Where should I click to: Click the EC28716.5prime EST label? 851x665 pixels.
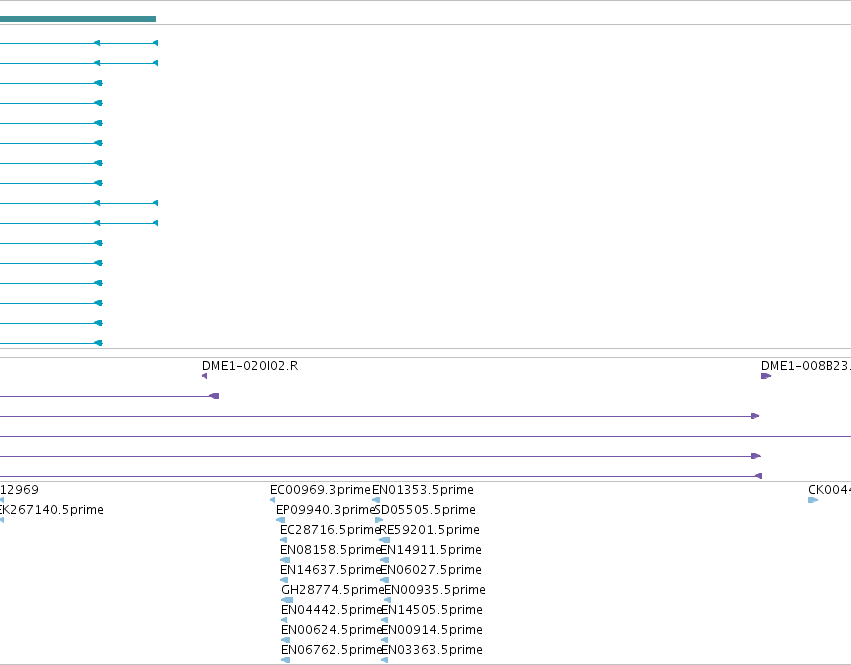click(x=330, y=530)
